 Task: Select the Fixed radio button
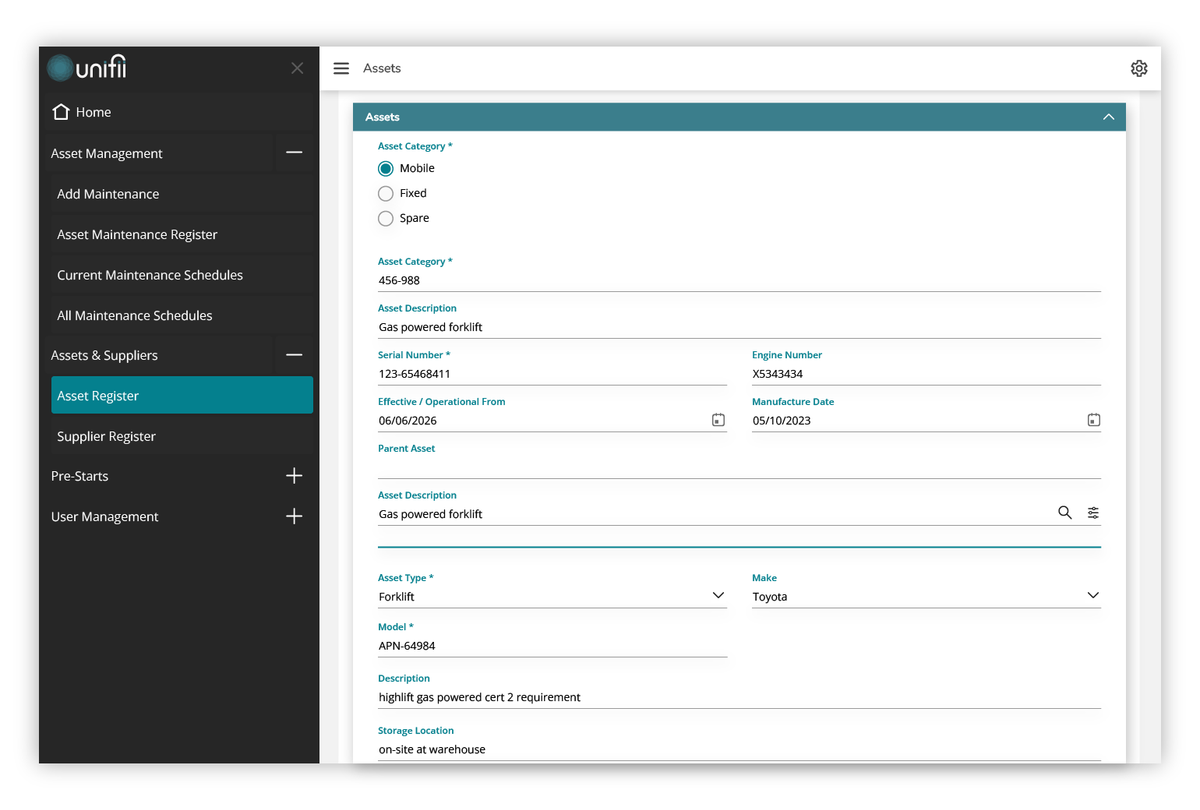386,194
